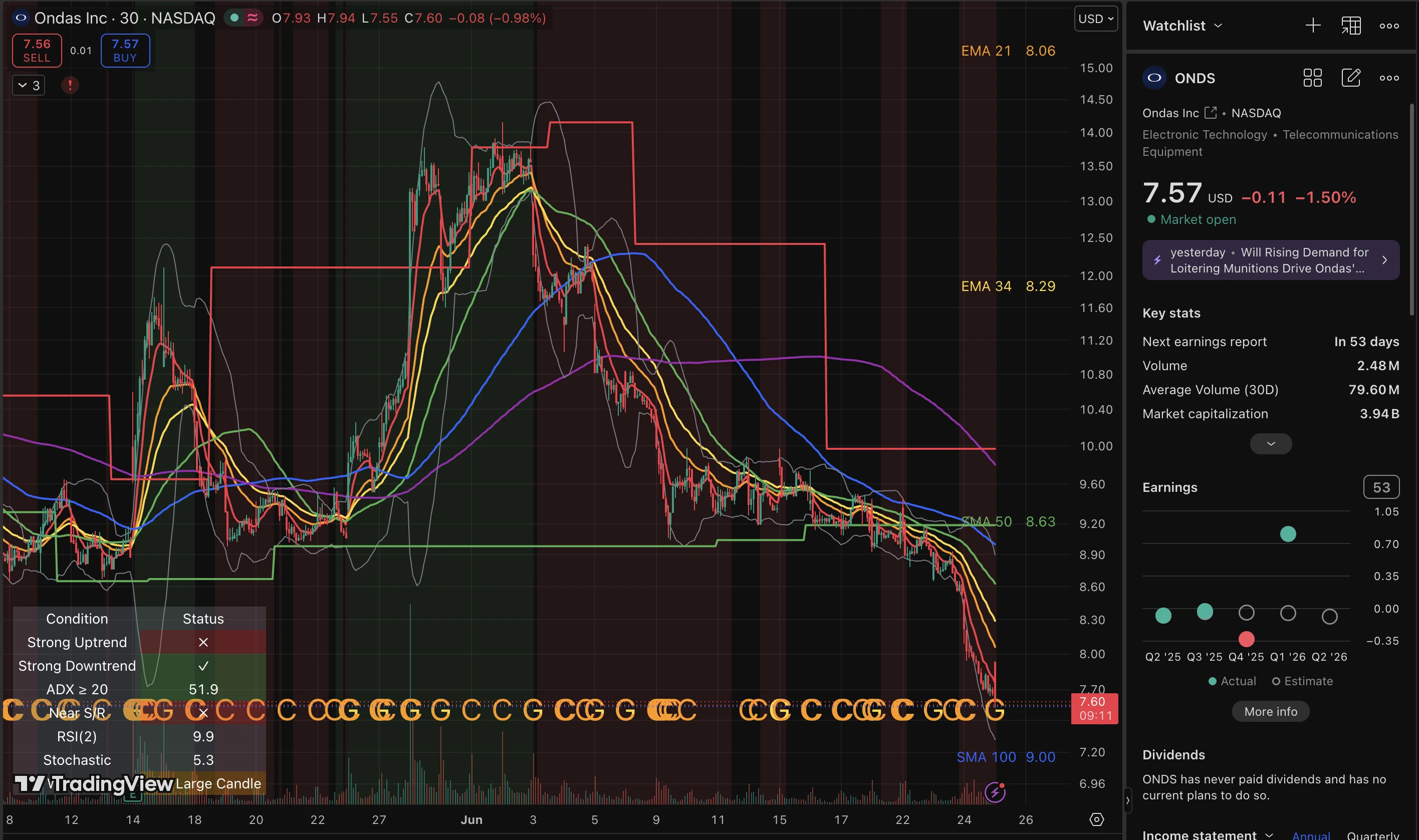Open the ONDS note edit icon

(1351, 78)
